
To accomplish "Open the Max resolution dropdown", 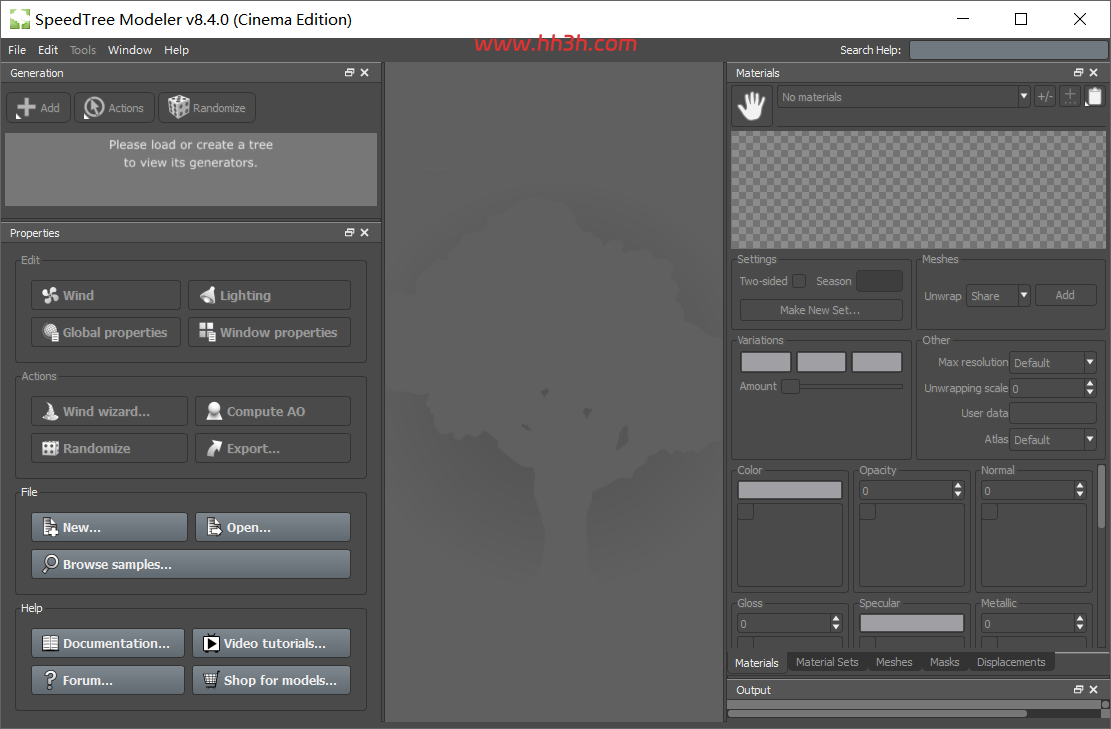I will click(1053, 363).
